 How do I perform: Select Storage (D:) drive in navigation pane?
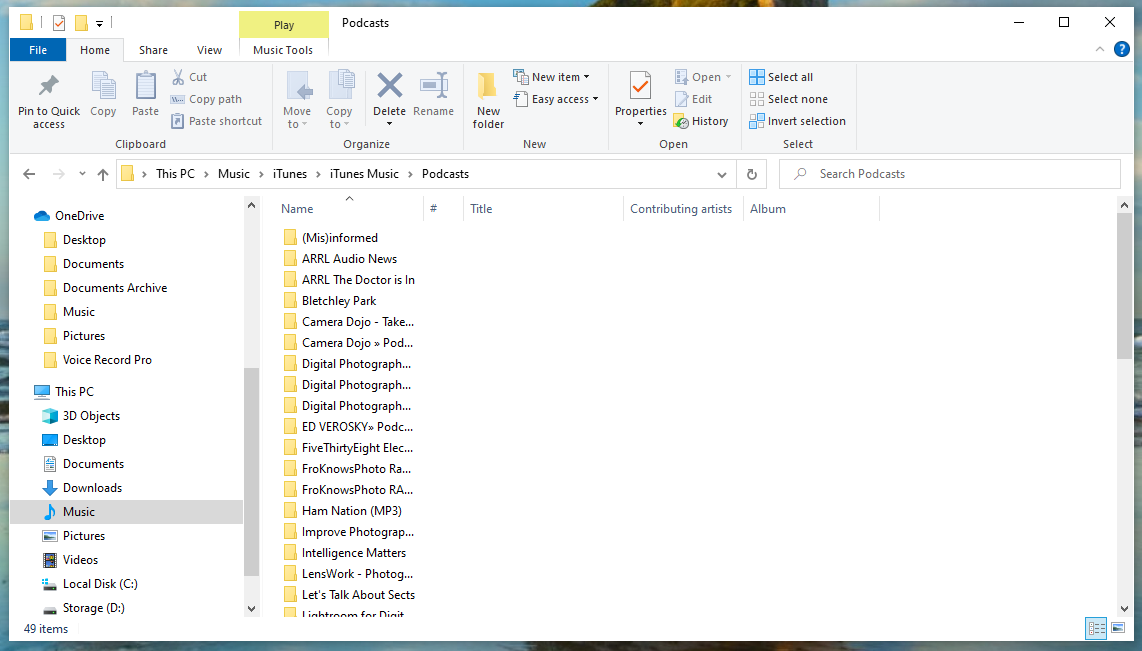pos(93,608)
